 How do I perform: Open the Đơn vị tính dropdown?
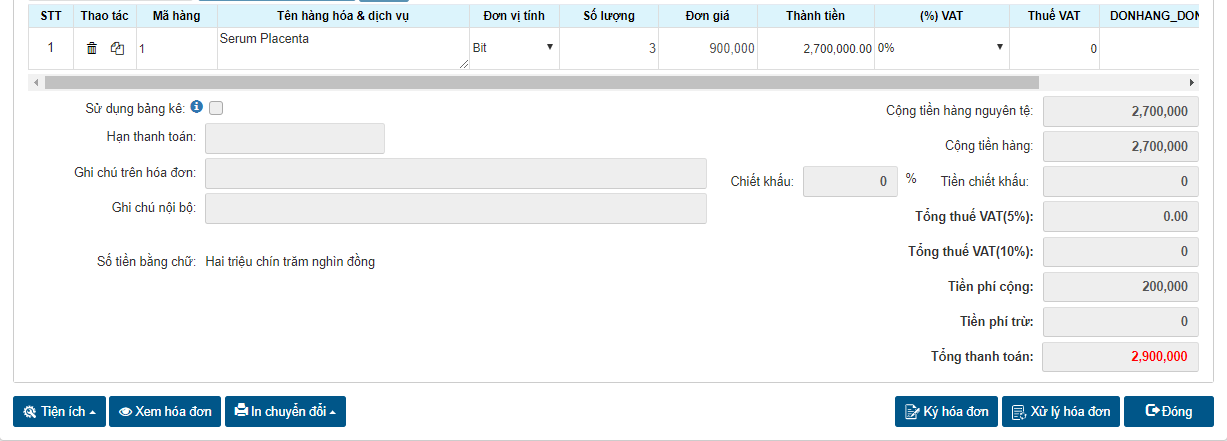click(514, 48)
